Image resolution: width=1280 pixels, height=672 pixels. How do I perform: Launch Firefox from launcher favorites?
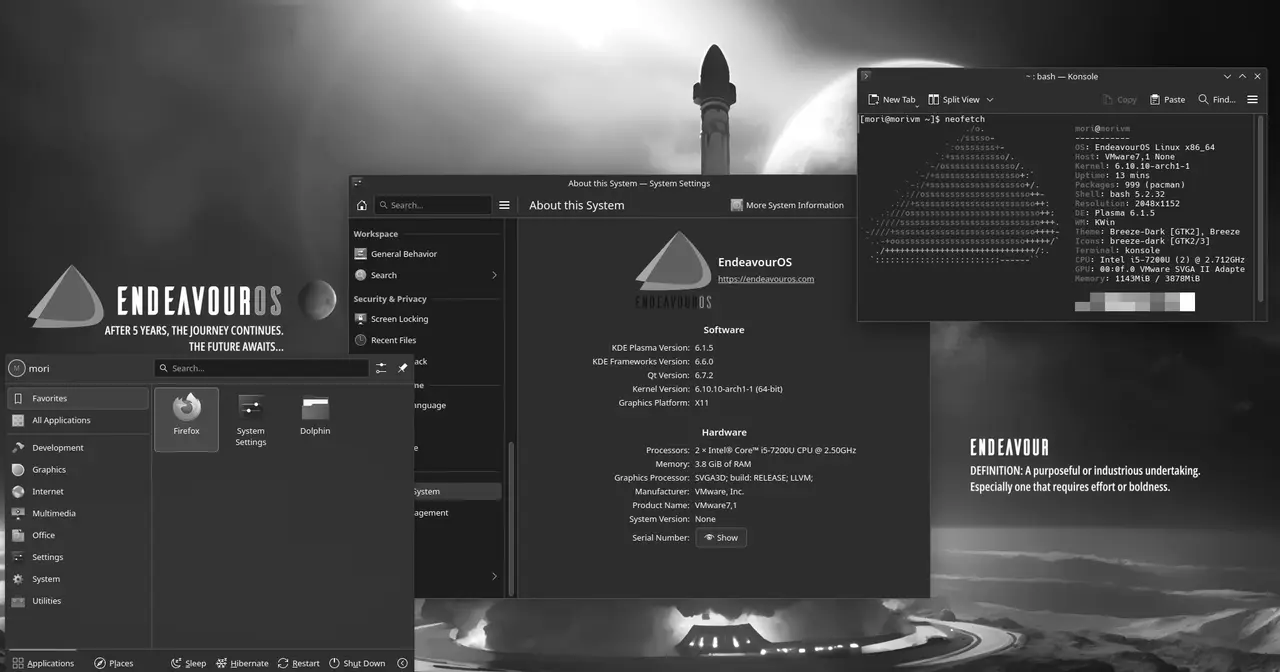[x=186, y=418]
